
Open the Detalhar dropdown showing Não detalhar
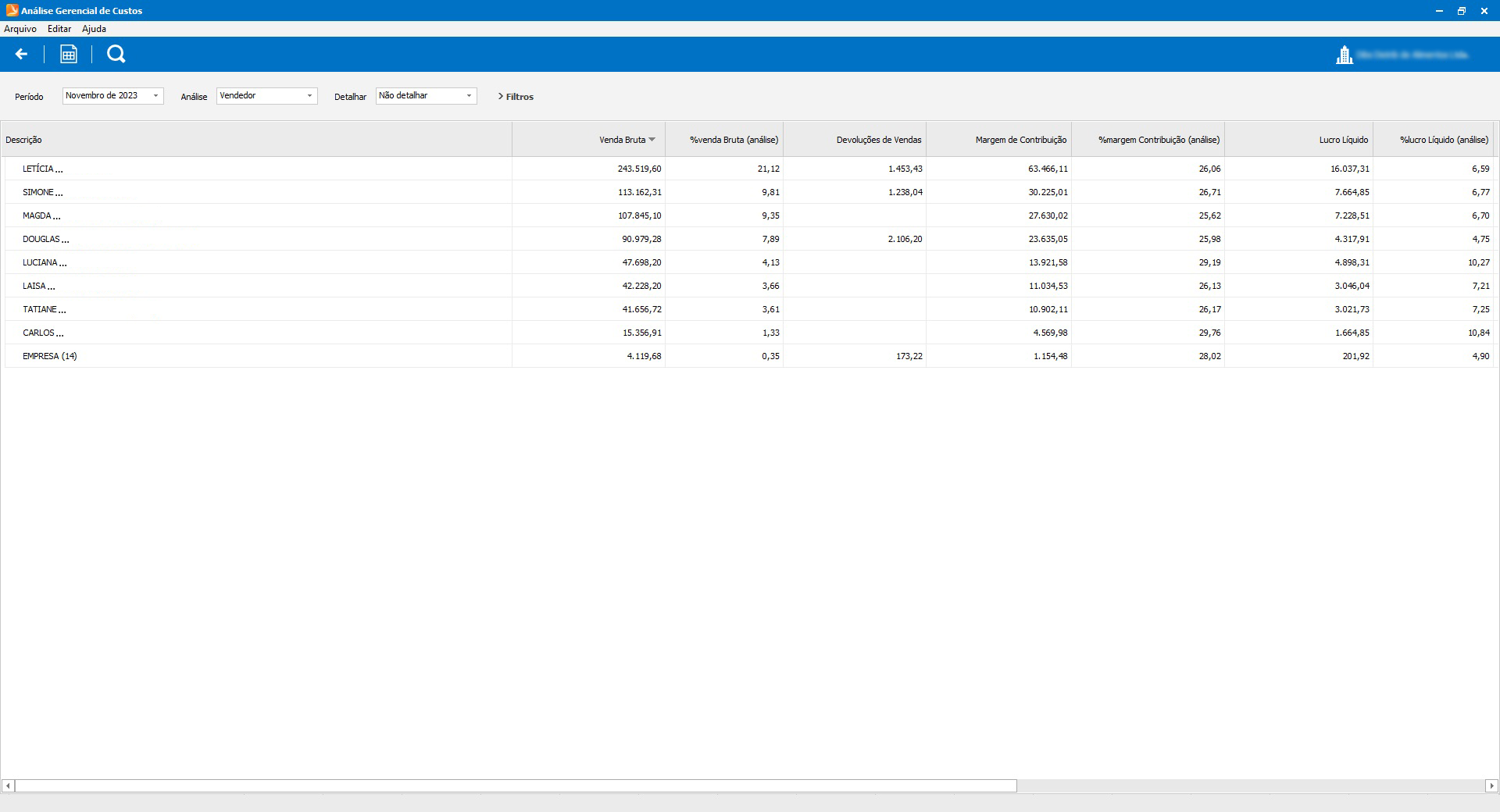pyautogui.click(x=427, y=95)
